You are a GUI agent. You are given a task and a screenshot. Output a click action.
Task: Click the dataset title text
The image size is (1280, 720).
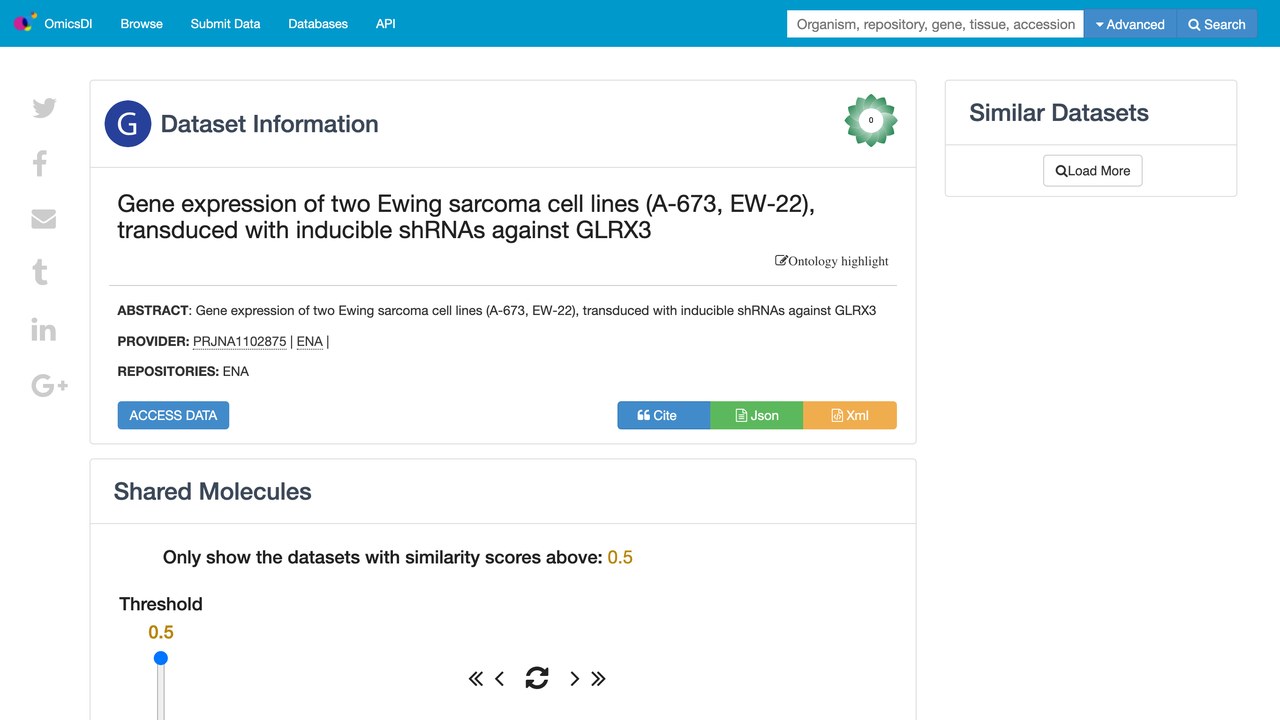(467, 217)
